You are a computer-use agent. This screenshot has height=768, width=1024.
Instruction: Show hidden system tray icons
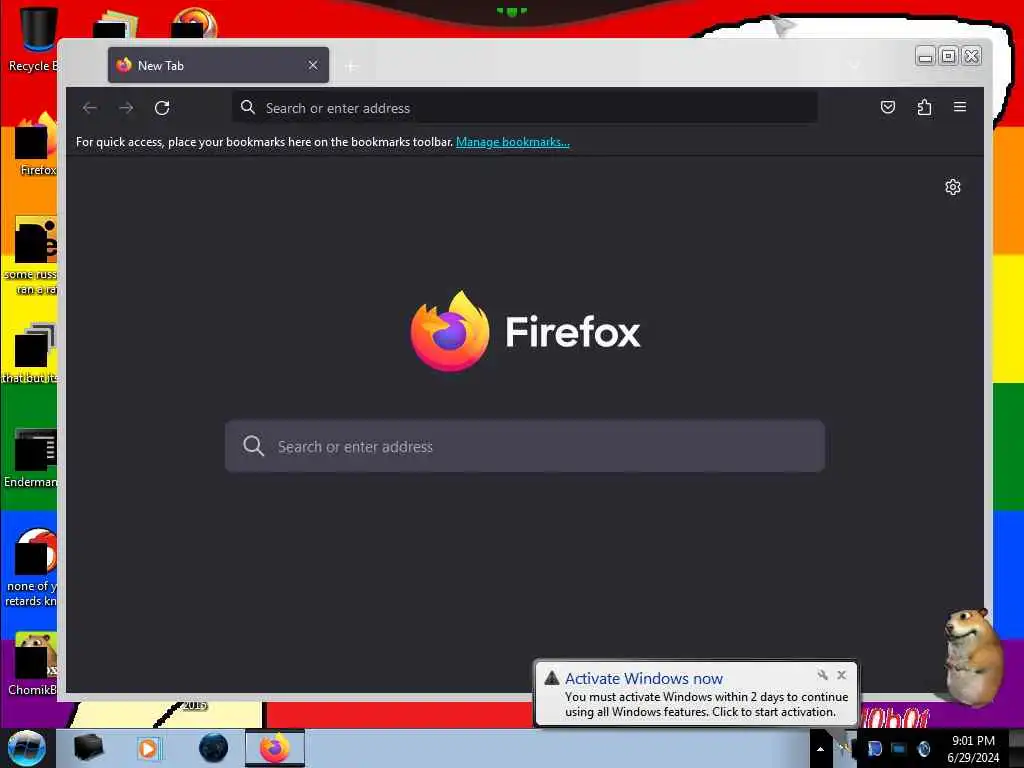pyautogui.click(x=820, y=749)
